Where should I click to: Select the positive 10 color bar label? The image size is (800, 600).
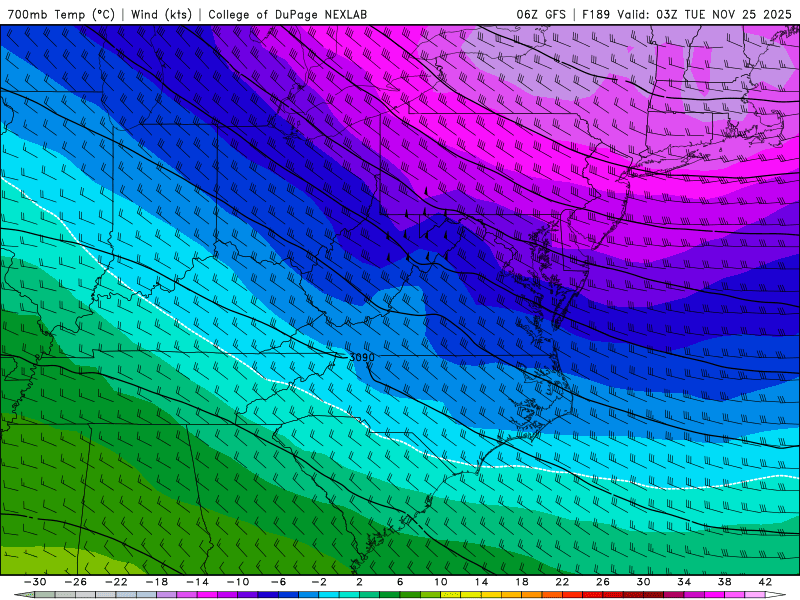[x=440, y=582]
